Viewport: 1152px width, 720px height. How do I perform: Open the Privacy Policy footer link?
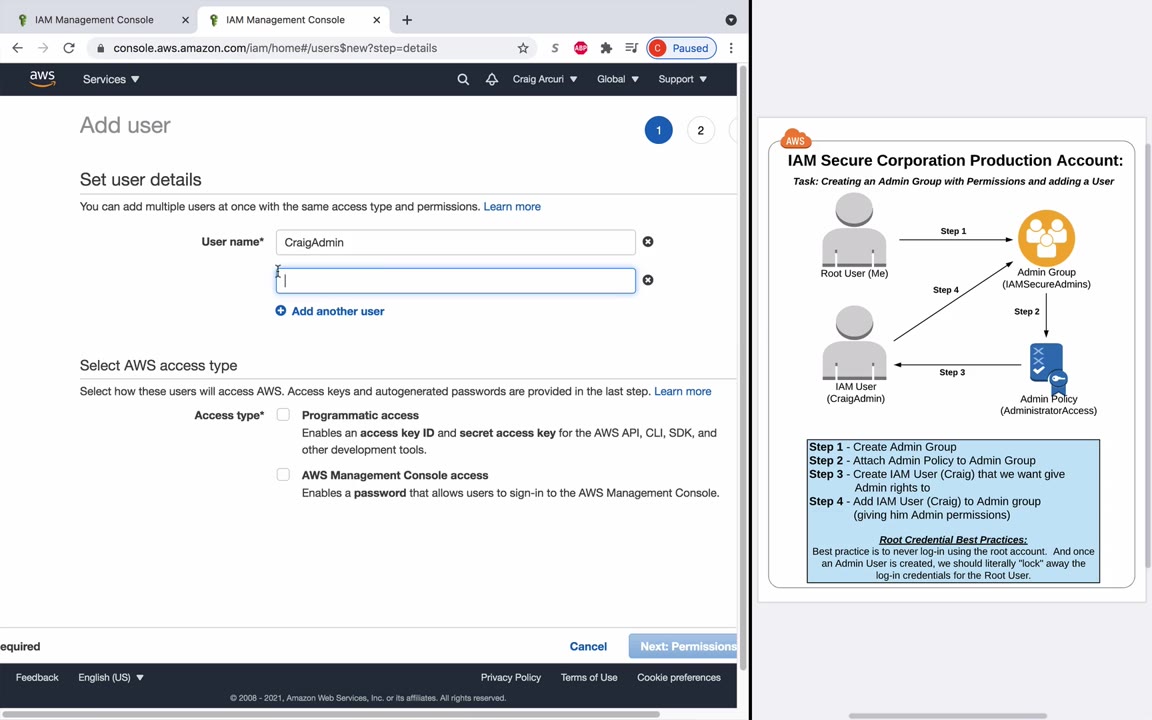[511, 677]
